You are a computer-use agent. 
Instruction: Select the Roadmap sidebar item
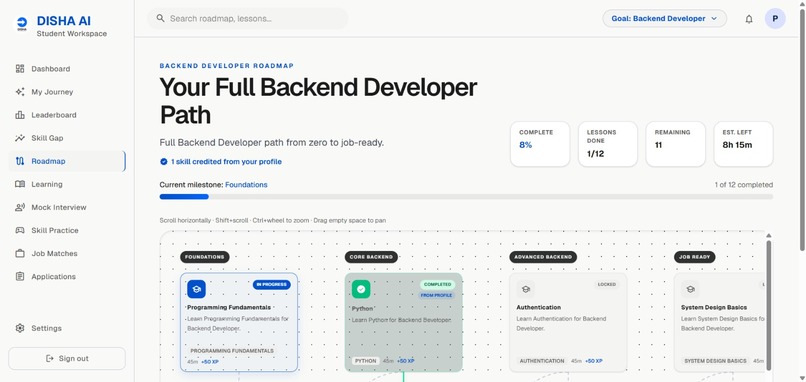pyautogui.click(x=67, y=161)
